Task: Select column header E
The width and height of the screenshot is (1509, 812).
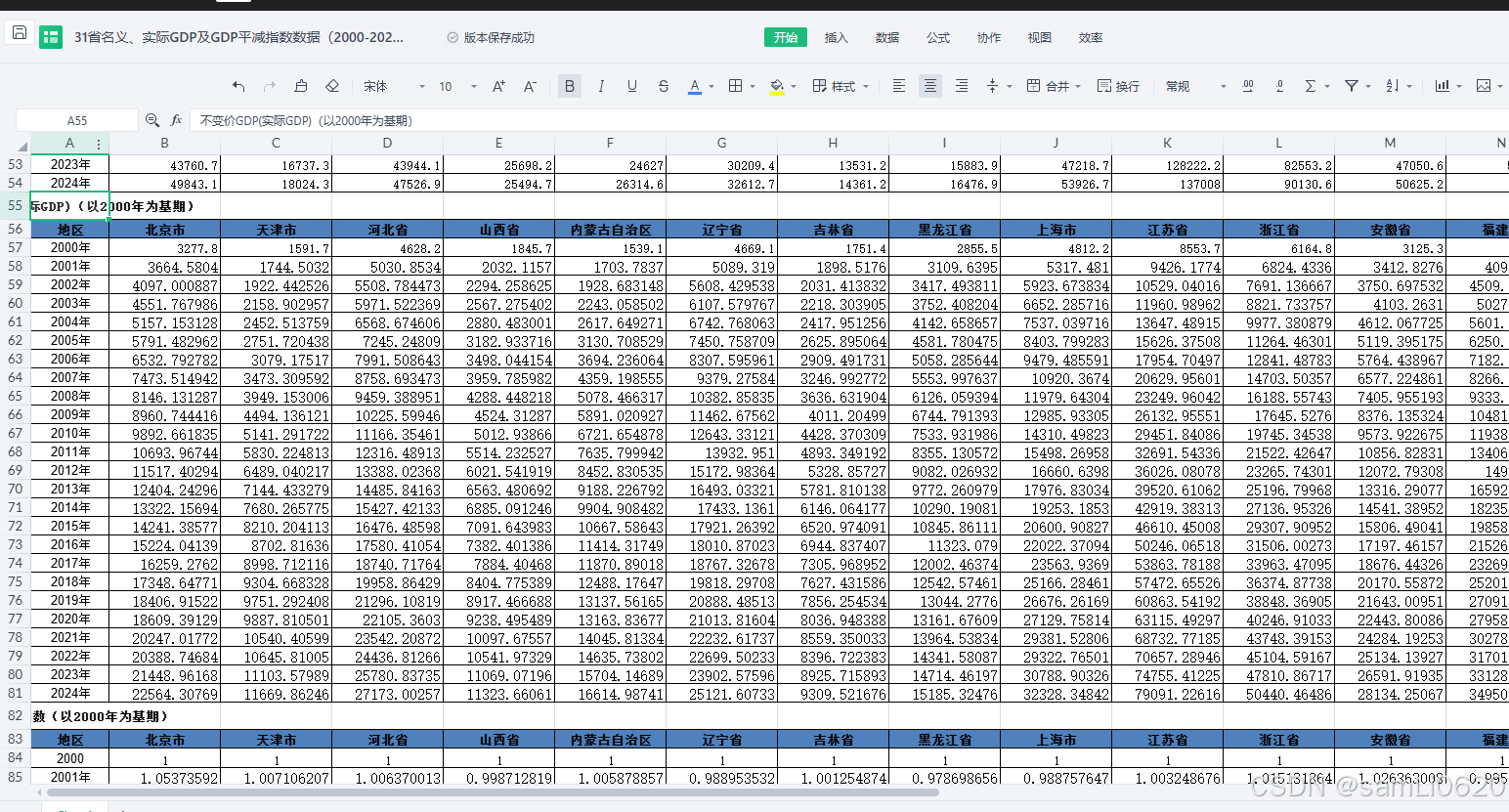Action: point(498,144)
